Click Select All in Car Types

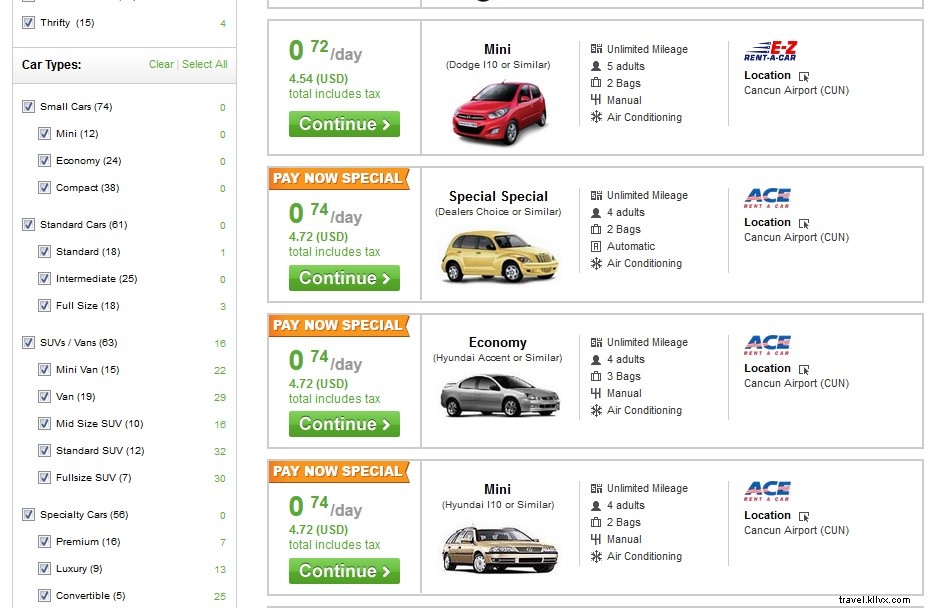[204, 64]
